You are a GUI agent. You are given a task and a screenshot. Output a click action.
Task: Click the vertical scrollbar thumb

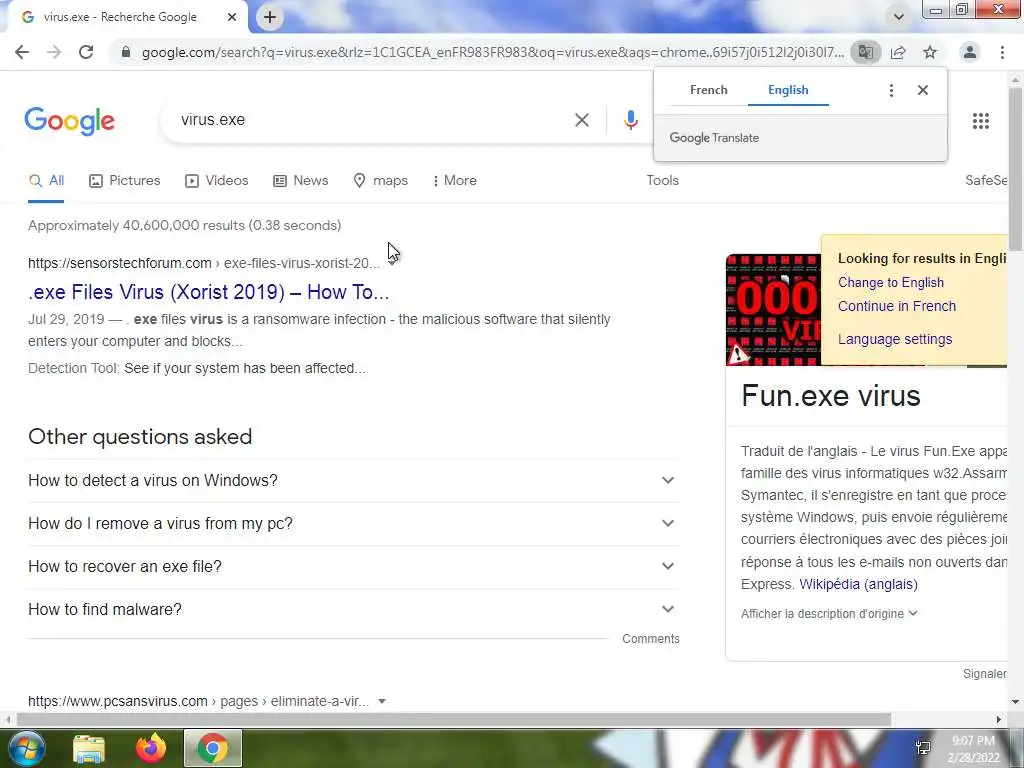(1016, 170)
